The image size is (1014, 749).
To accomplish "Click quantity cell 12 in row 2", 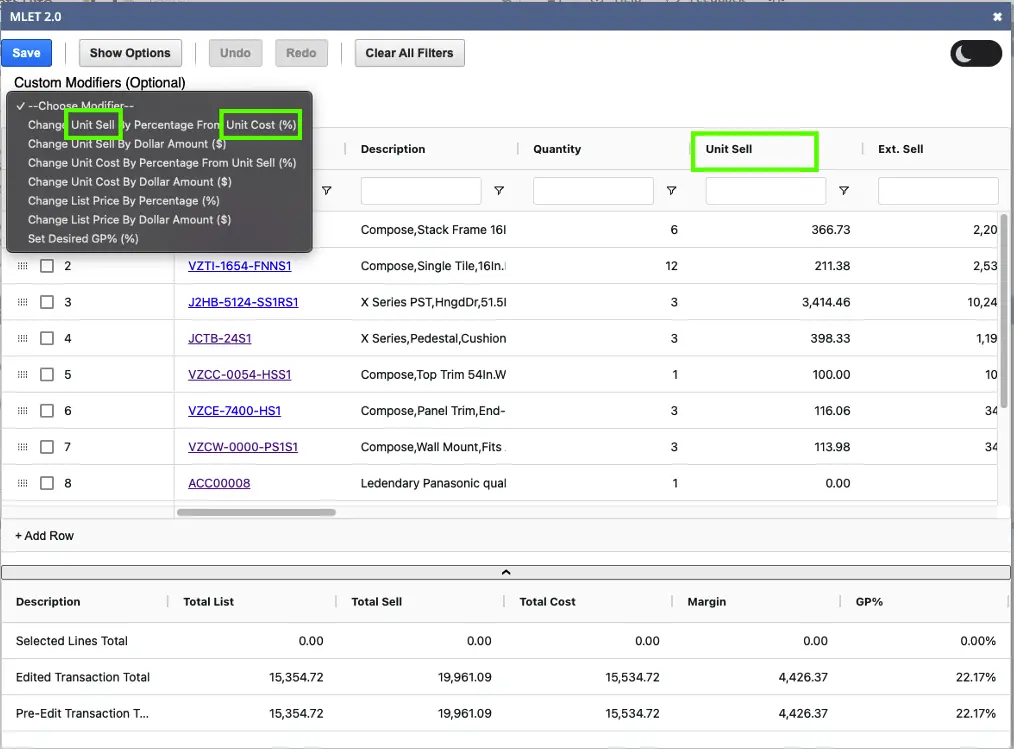I will [x=671, y=266].
